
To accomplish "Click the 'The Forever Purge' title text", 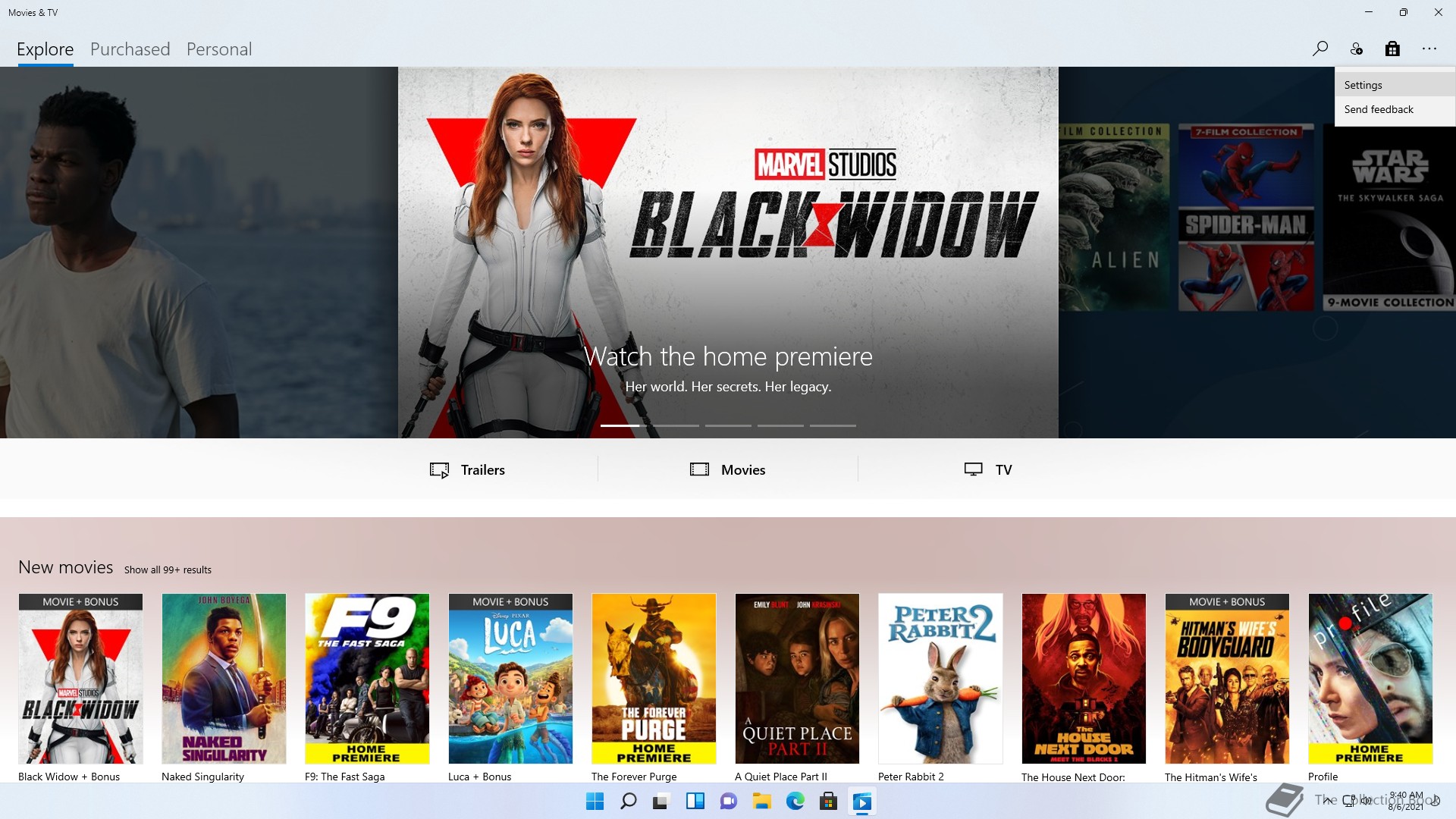I will pos(634,777).
